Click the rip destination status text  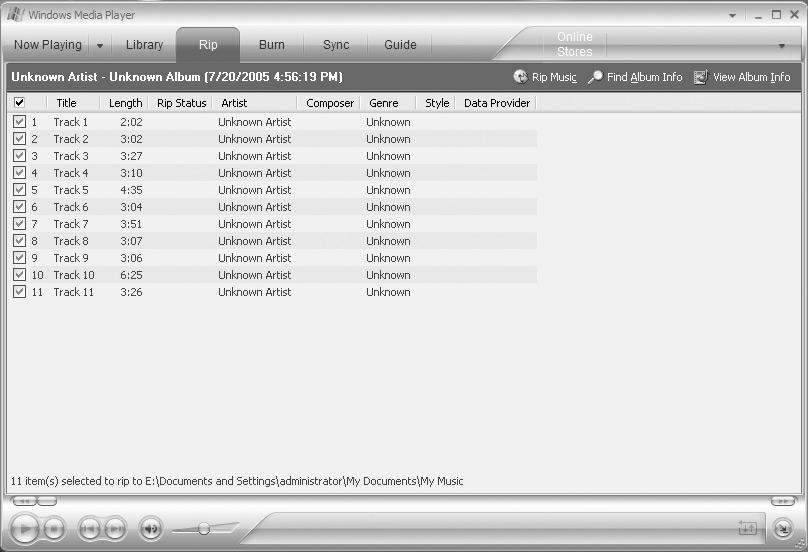(237, 481)
